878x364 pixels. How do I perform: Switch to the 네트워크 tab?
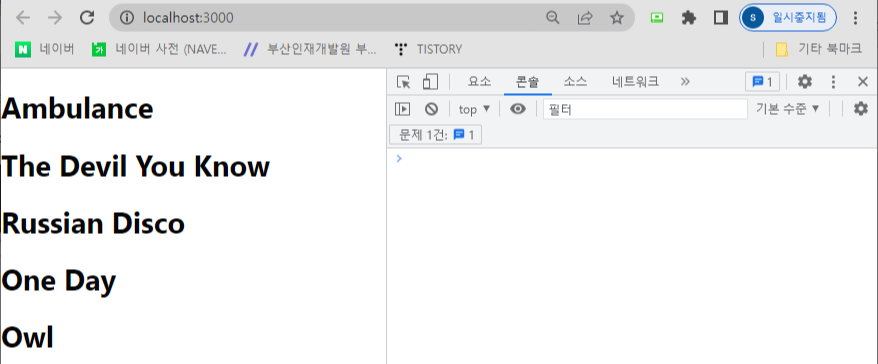(635, 82)
